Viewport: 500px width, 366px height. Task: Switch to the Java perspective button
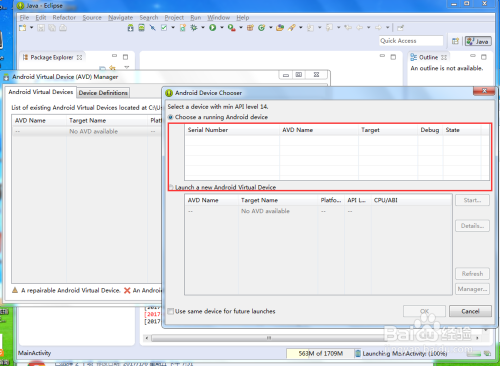tap(478, 41)
